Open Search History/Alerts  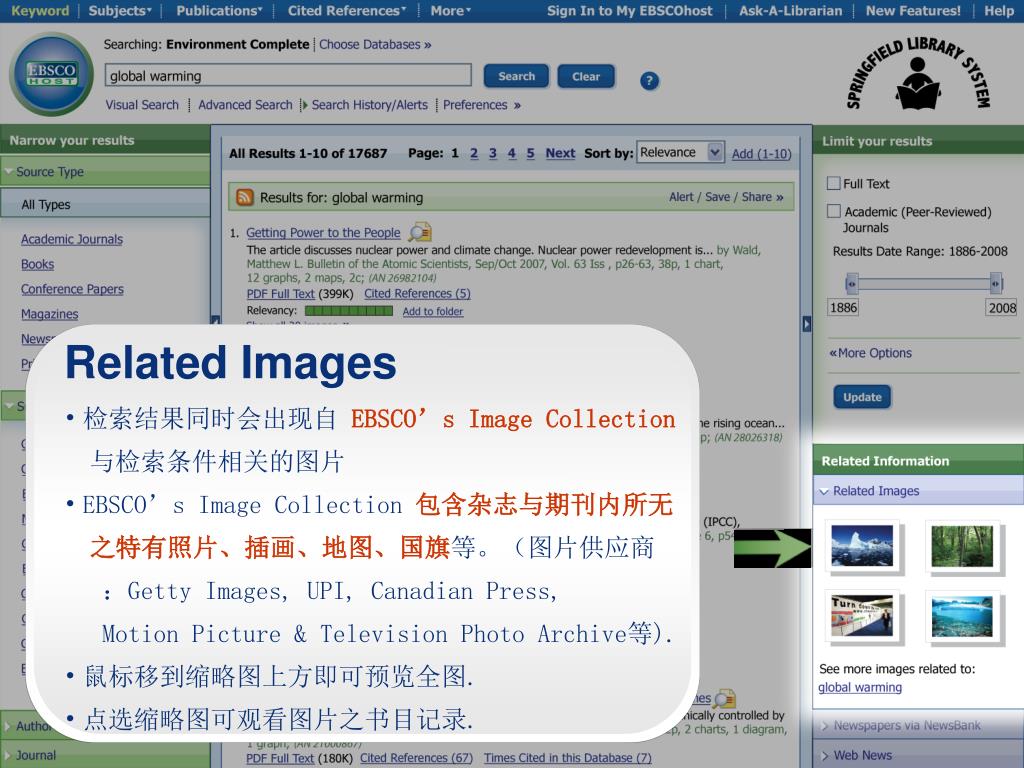point(369,104)
